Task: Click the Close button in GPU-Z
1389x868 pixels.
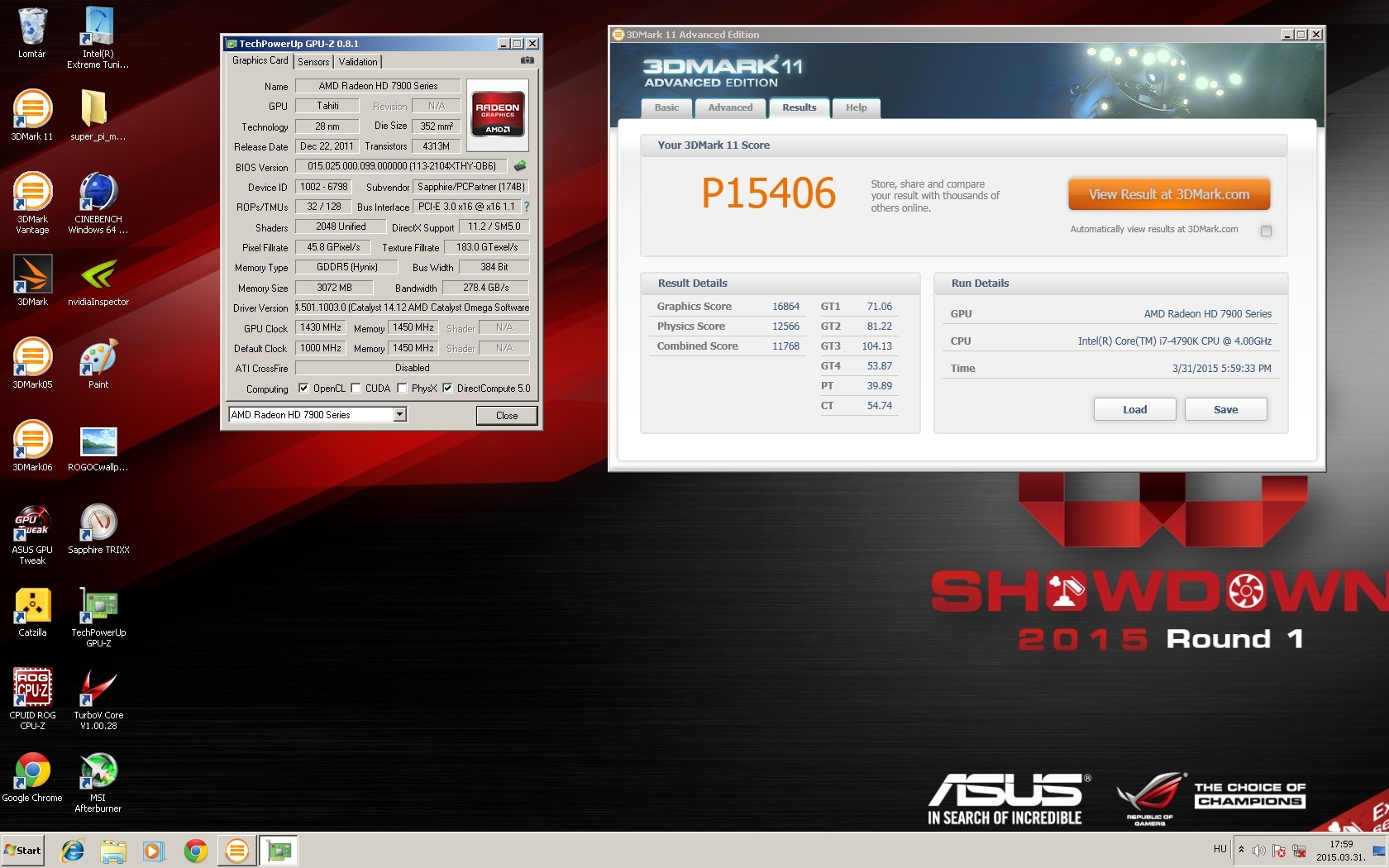Action: tap(507, 415)
